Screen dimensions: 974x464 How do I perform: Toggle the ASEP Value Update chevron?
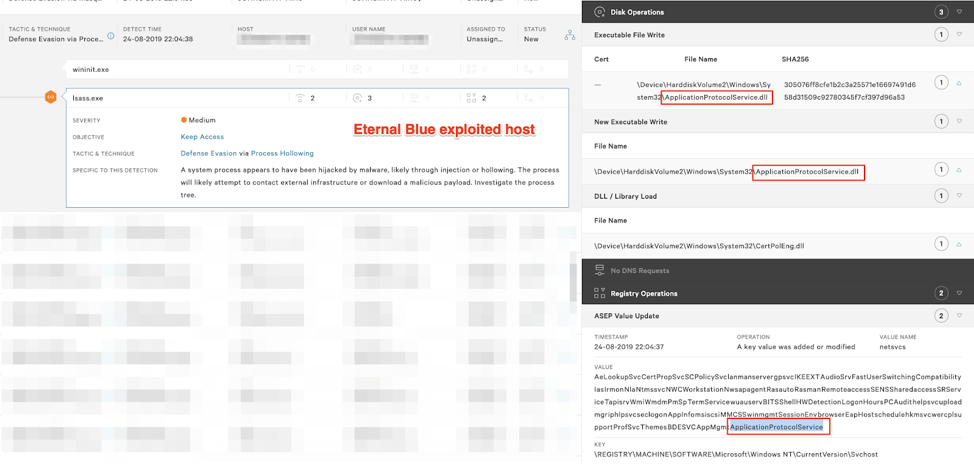[x=960, y=316]
